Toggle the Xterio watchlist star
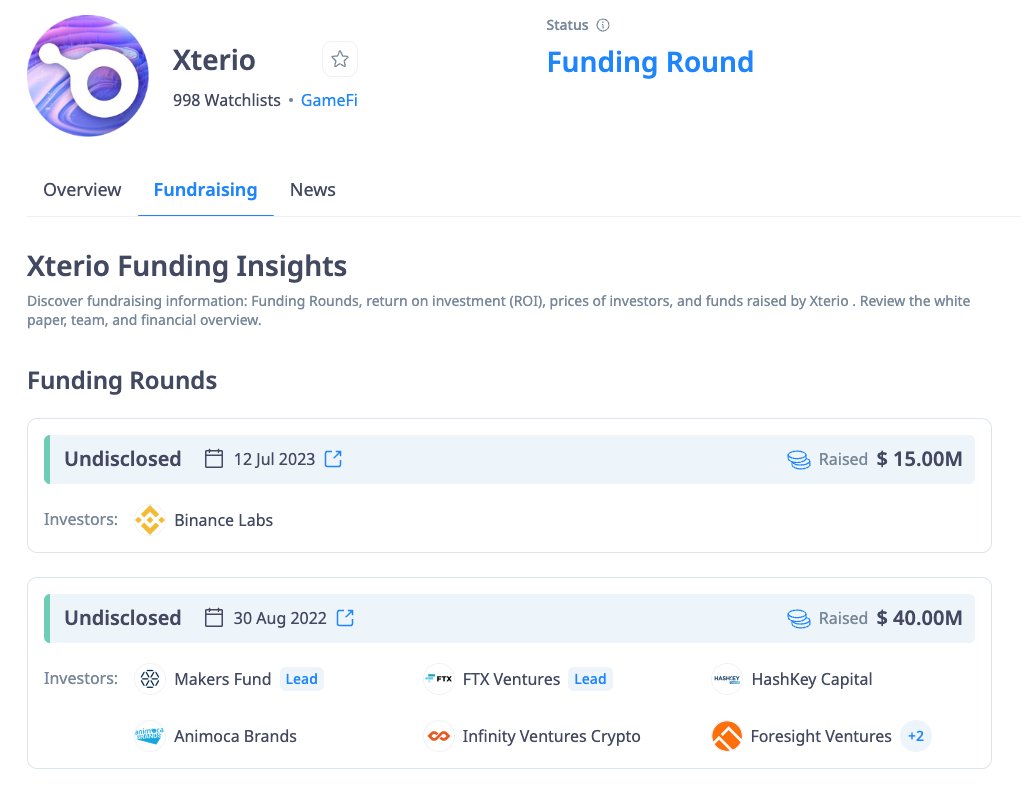This screenshot has height=795, width=1021. 340,60
